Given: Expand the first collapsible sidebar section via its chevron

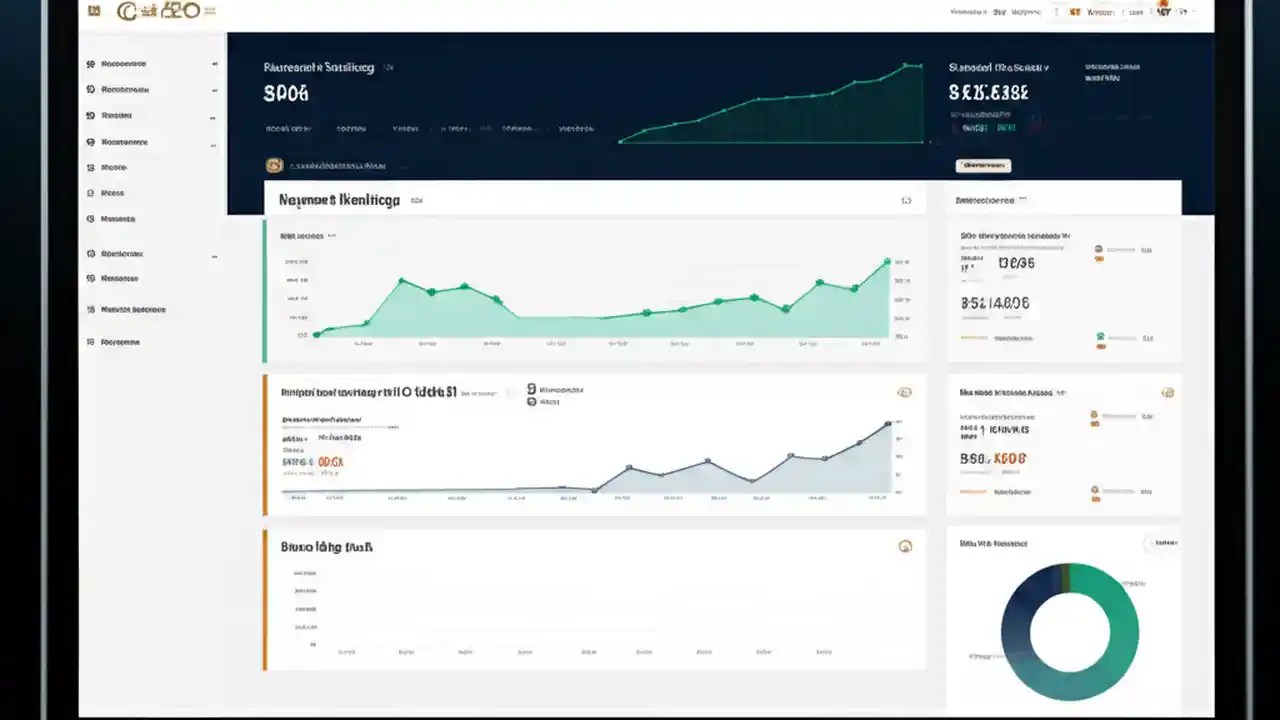Looking at the screenshot, I should [x=215, y=63].
